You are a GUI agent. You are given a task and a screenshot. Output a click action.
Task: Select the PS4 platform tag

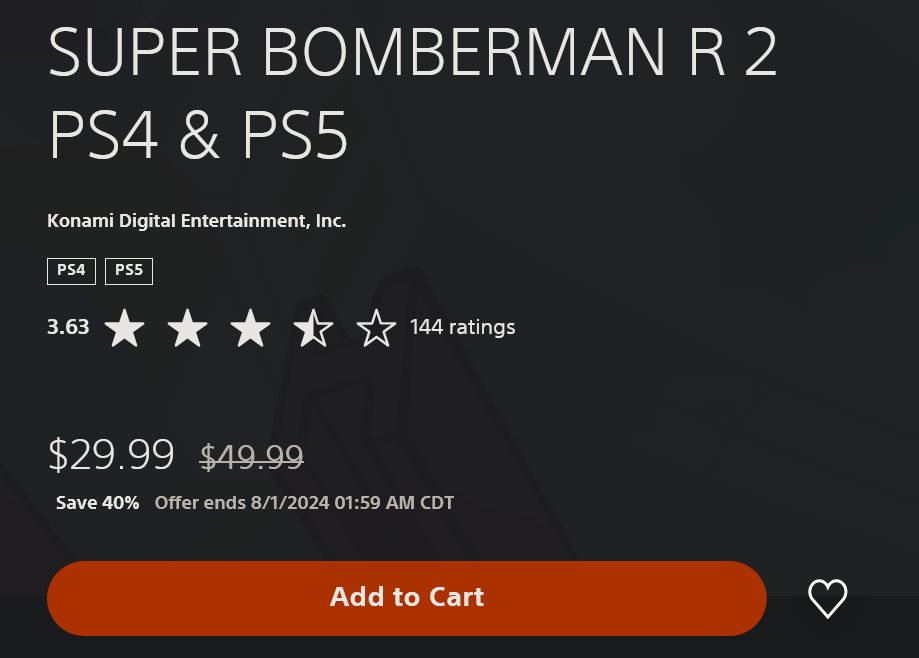coord(72,271)
